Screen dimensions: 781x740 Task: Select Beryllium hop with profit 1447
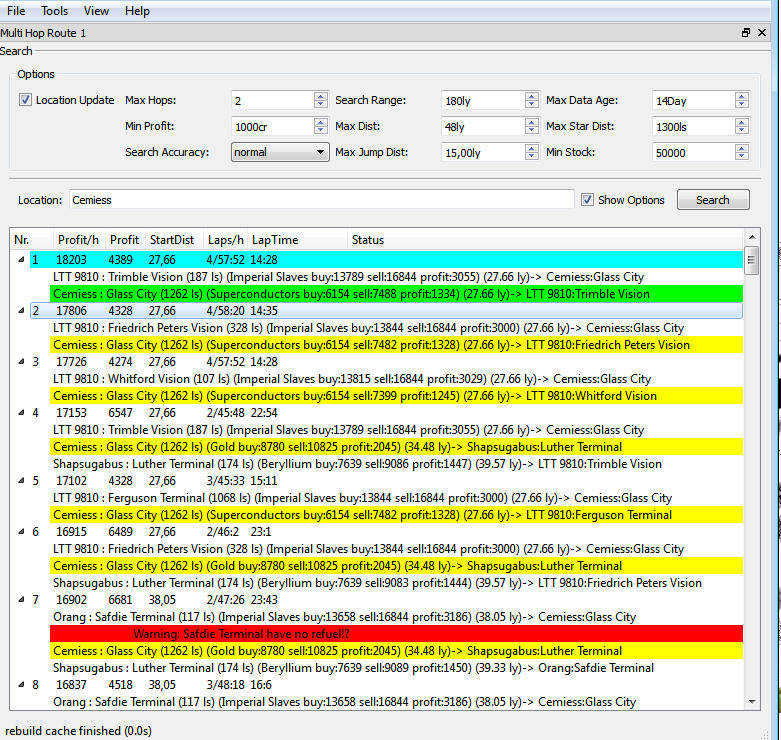pyautogui.click(x=396, y=464)
